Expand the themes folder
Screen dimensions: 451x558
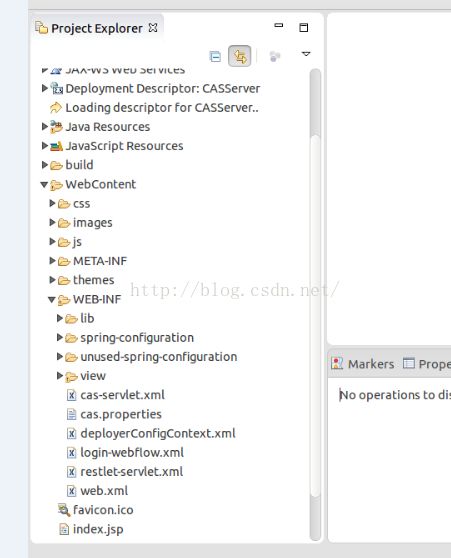coord(52,280)
